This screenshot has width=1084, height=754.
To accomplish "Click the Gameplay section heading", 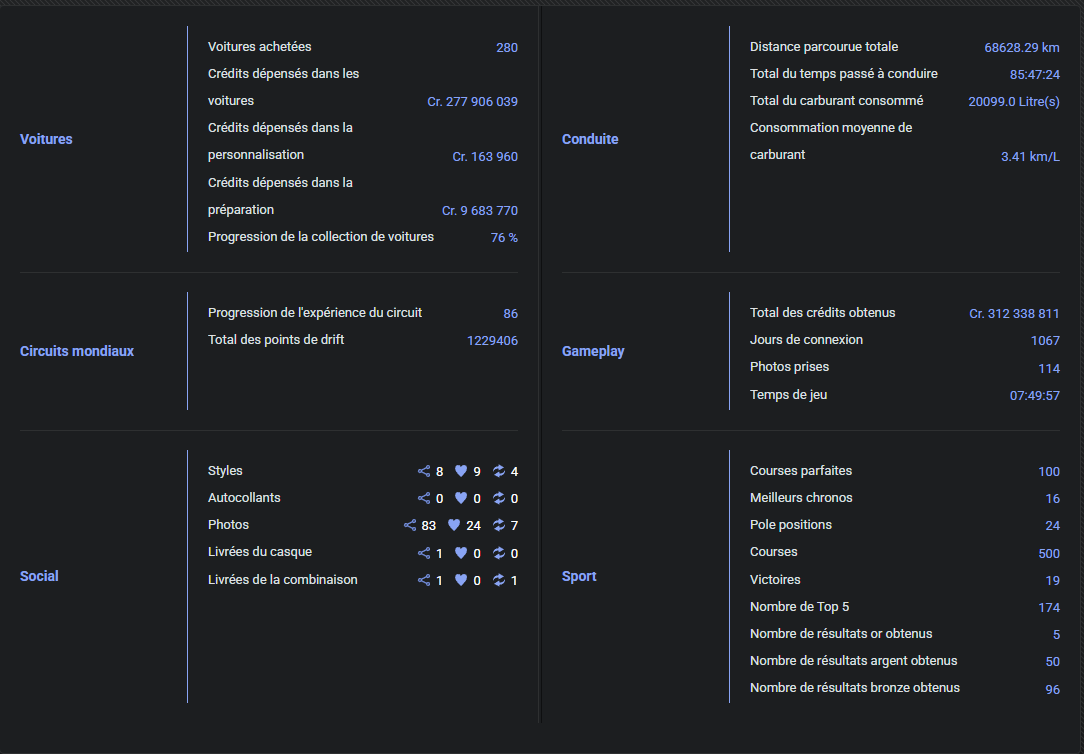I will coord(593,351).
